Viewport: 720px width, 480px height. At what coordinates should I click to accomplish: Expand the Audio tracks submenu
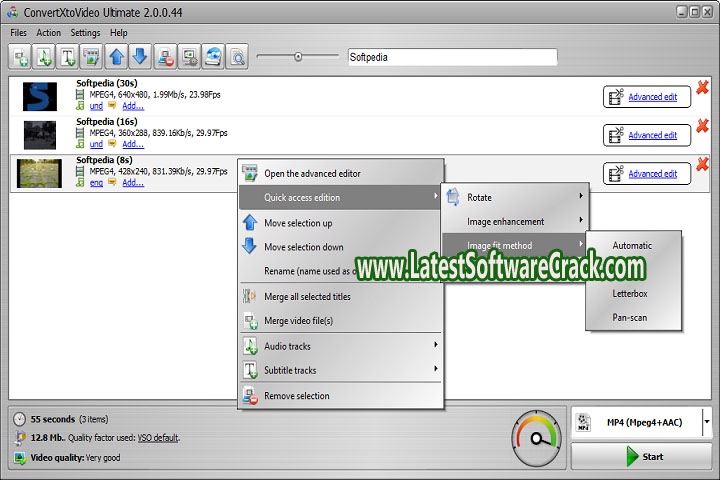point(340,346)
